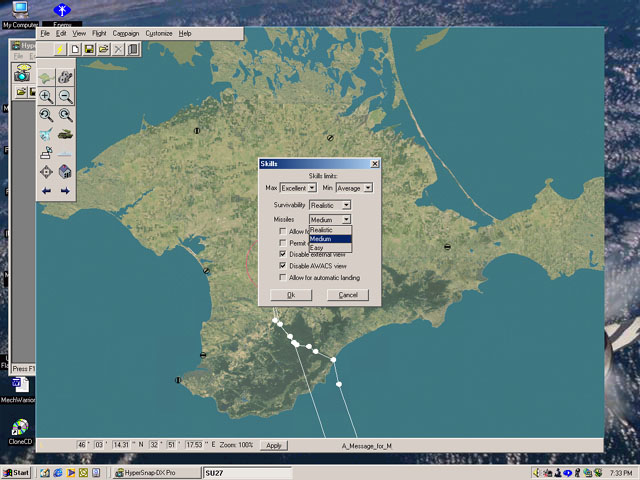Screen dimensions: 640x480
Task: Open the Max skill dropdown
Action: click(x=312, y=188)
